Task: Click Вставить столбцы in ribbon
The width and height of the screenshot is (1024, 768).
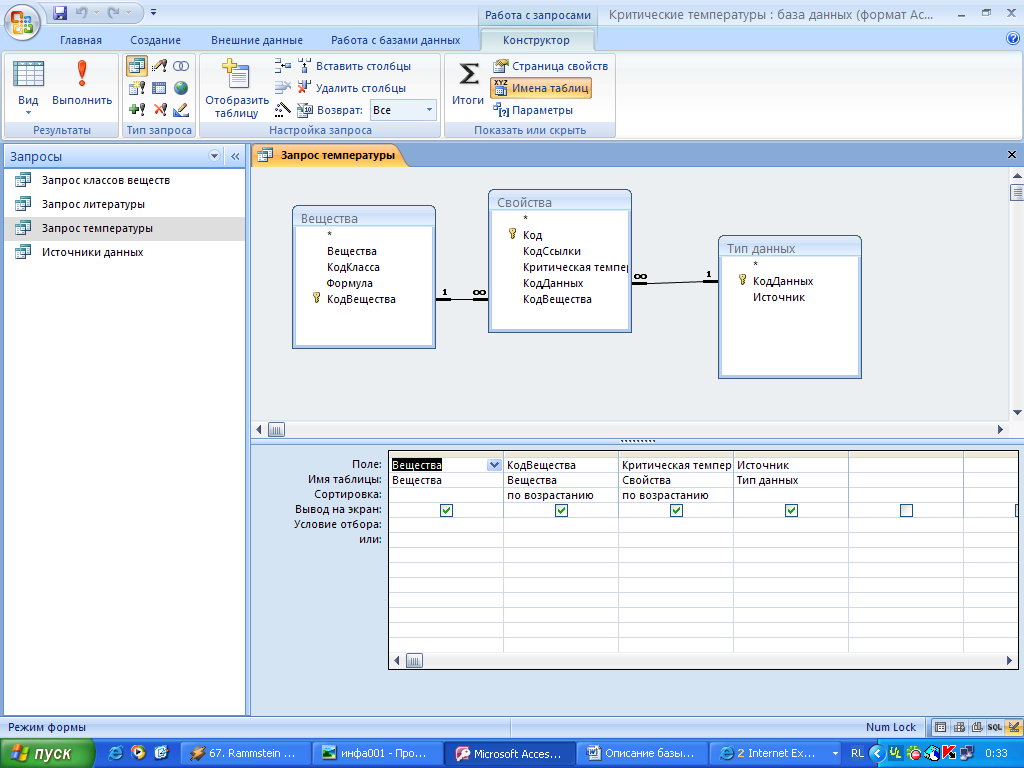Action: [353, 66]
